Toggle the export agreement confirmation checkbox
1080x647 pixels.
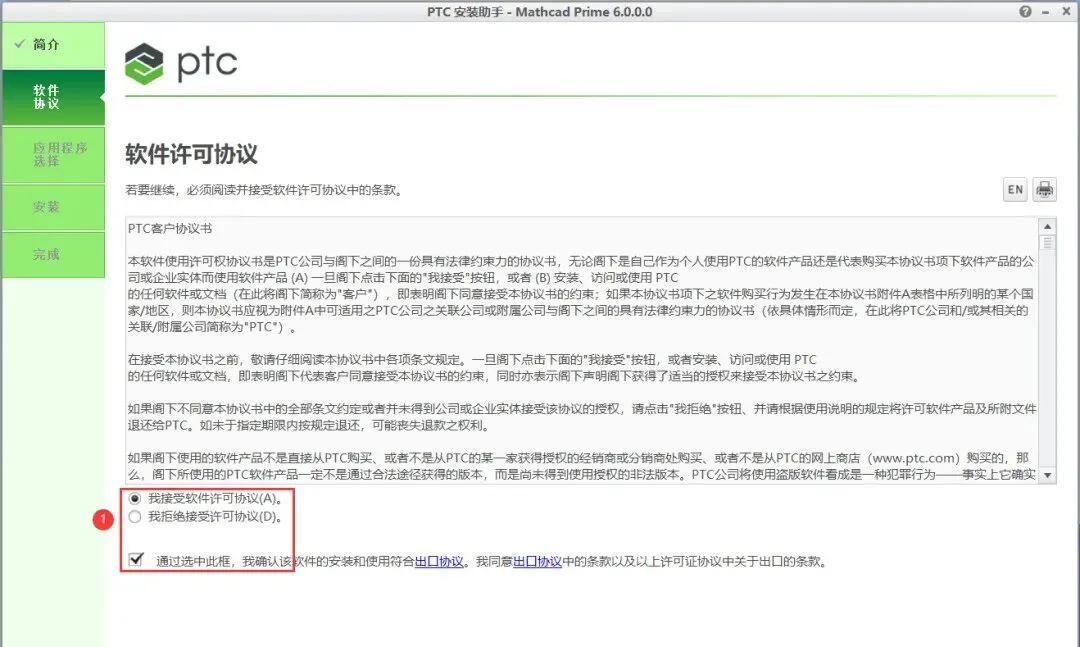(x=136, y=559)
